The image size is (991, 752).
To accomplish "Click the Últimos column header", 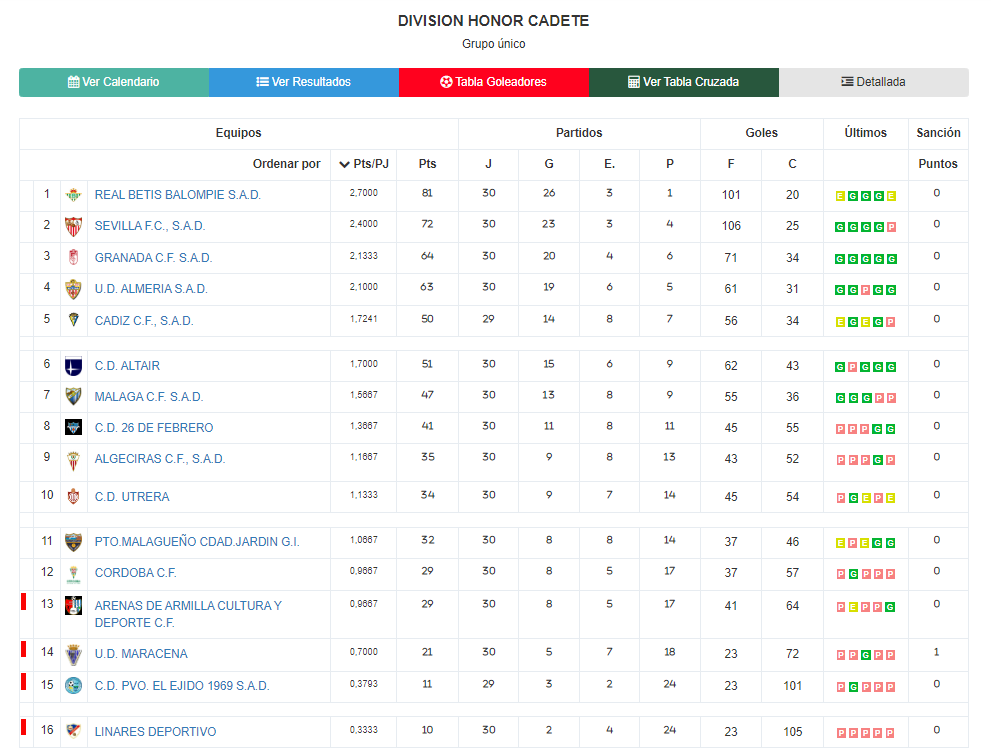I will [x=865, y=133].
